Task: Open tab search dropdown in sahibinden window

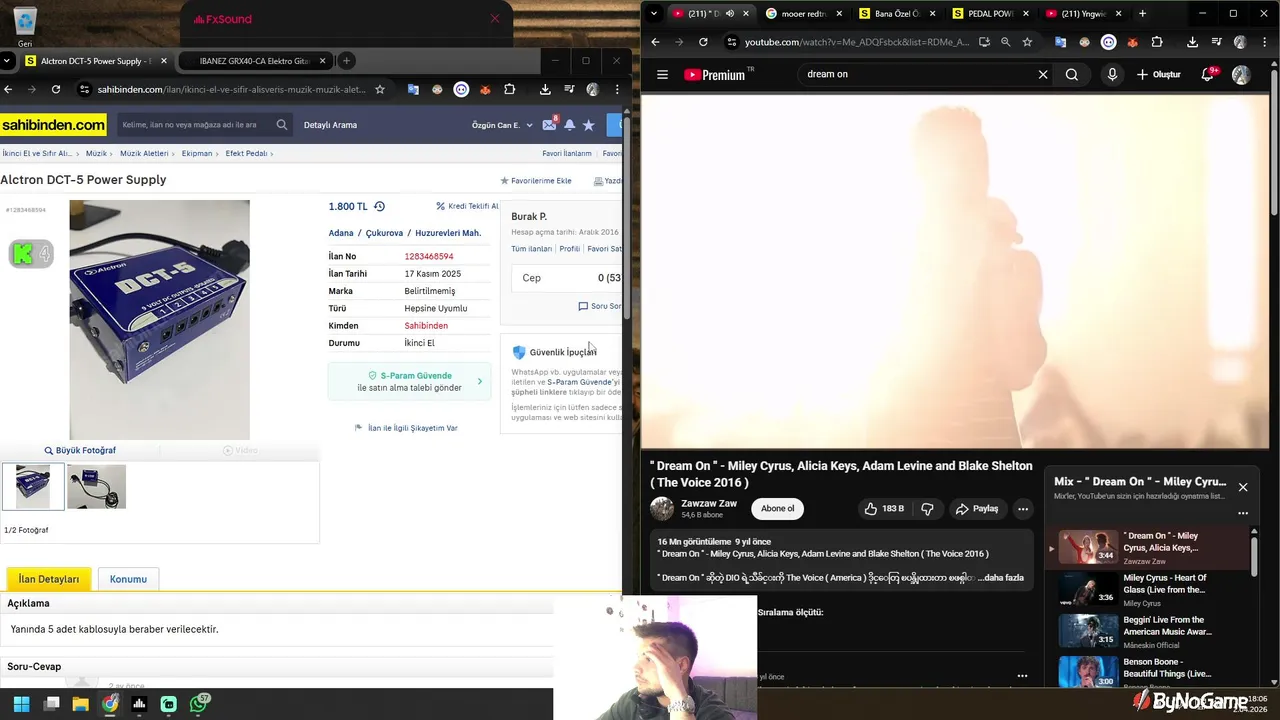Action: tap(7, 60)
